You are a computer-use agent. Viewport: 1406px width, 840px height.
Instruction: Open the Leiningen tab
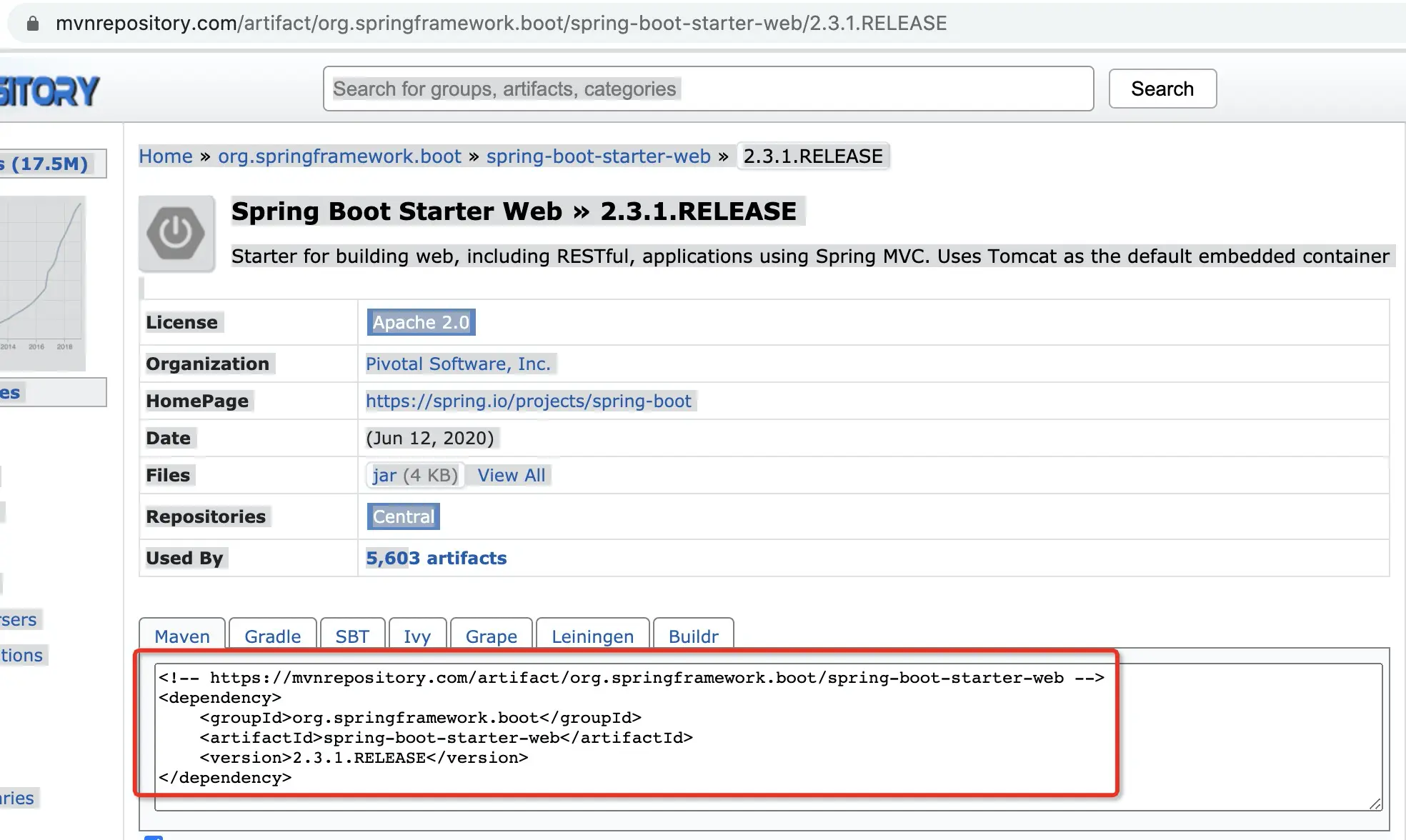click(x=592, y=636)
